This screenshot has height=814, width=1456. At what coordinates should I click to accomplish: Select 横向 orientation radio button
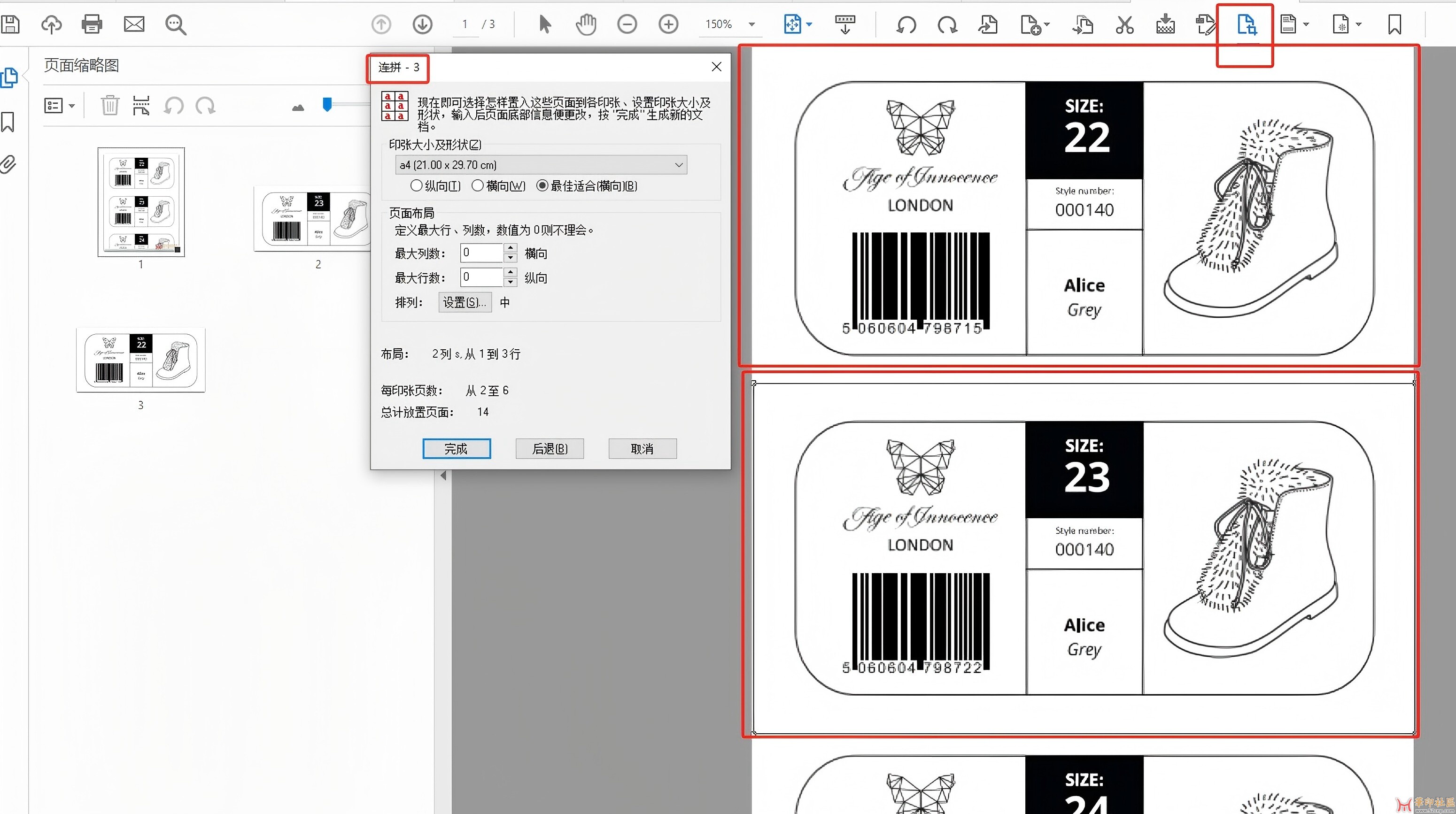[x=478, y=186]
